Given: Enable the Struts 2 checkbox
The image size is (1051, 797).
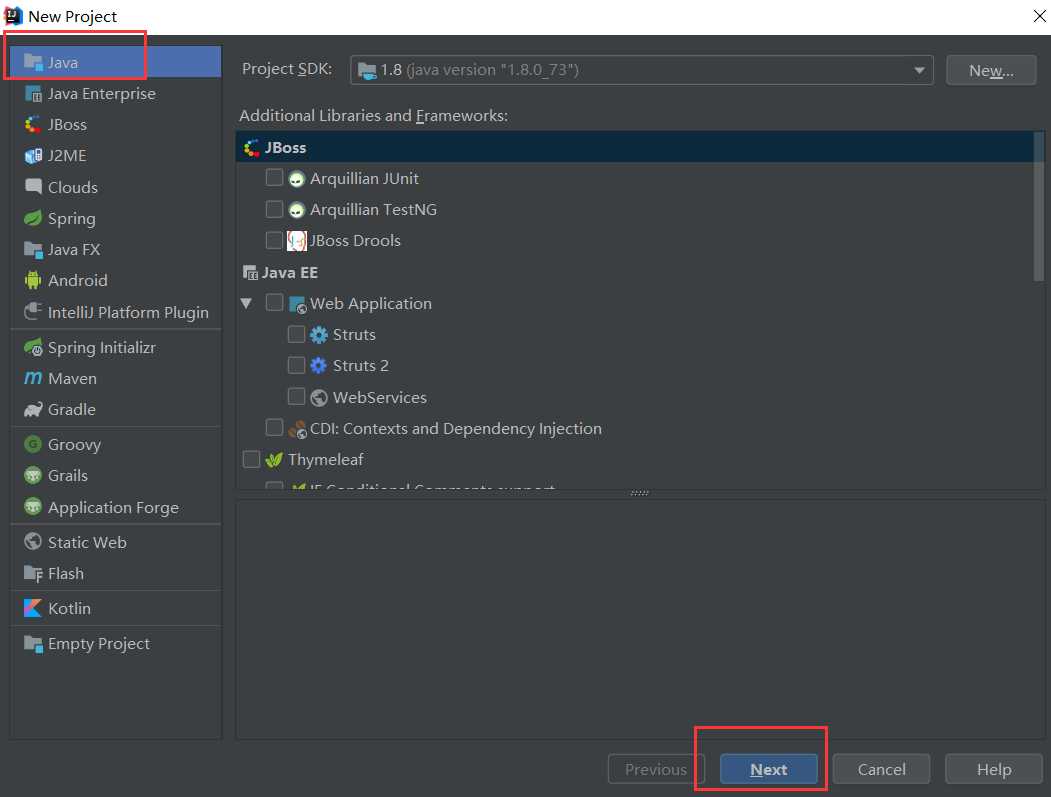Looking at the screenshot, I should (296, 365).
